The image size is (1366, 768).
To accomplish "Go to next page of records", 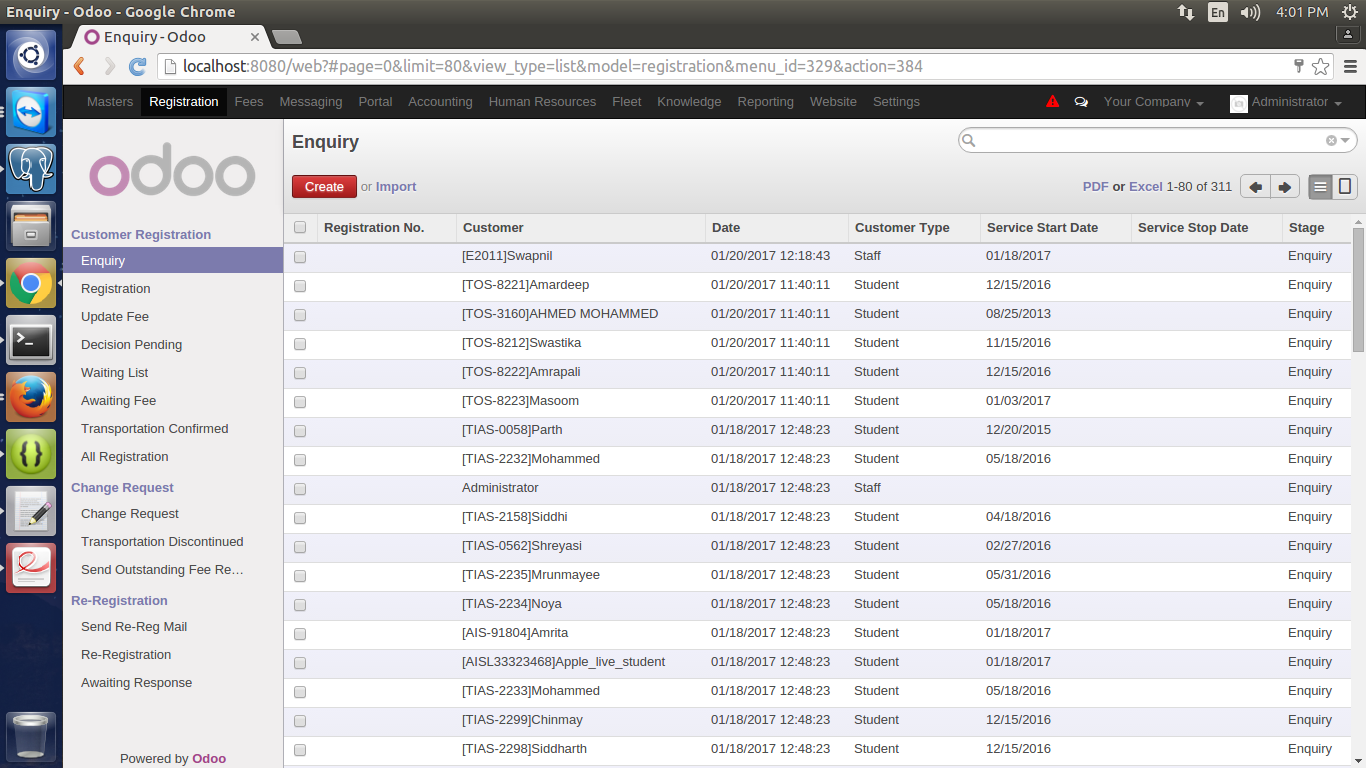I will pos(1285,187).
